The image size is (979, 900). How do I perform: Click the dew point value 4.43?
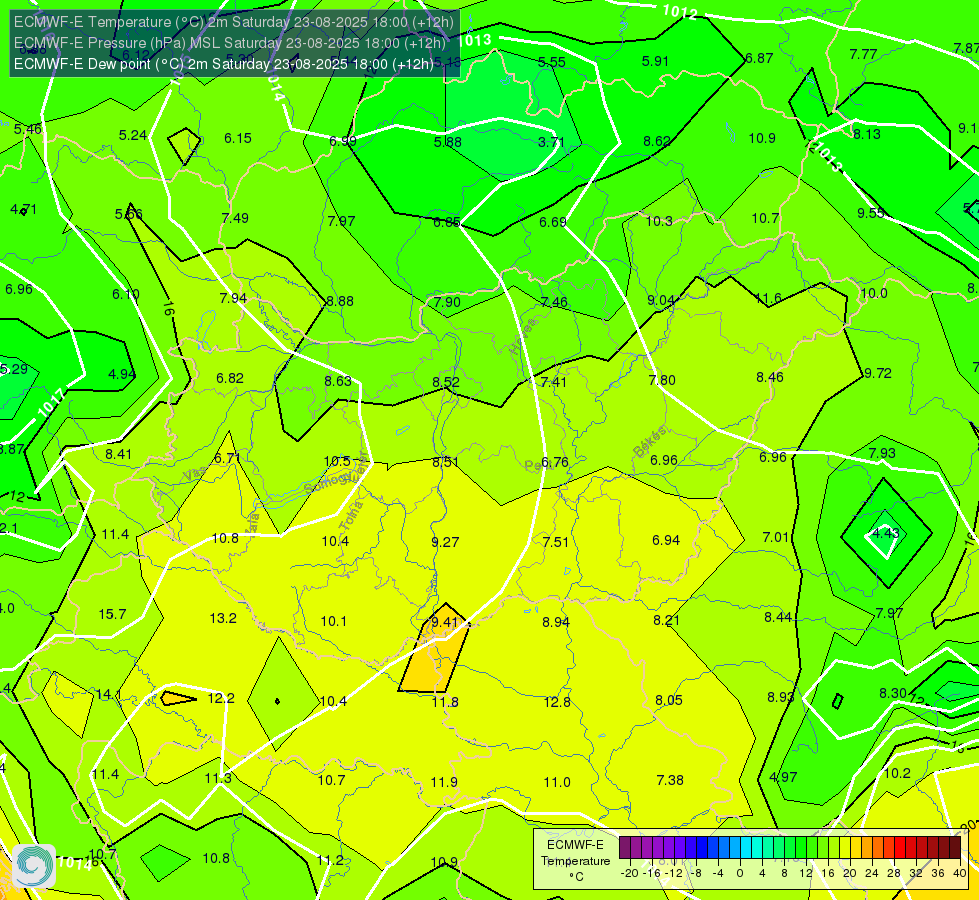click(885, 533)
